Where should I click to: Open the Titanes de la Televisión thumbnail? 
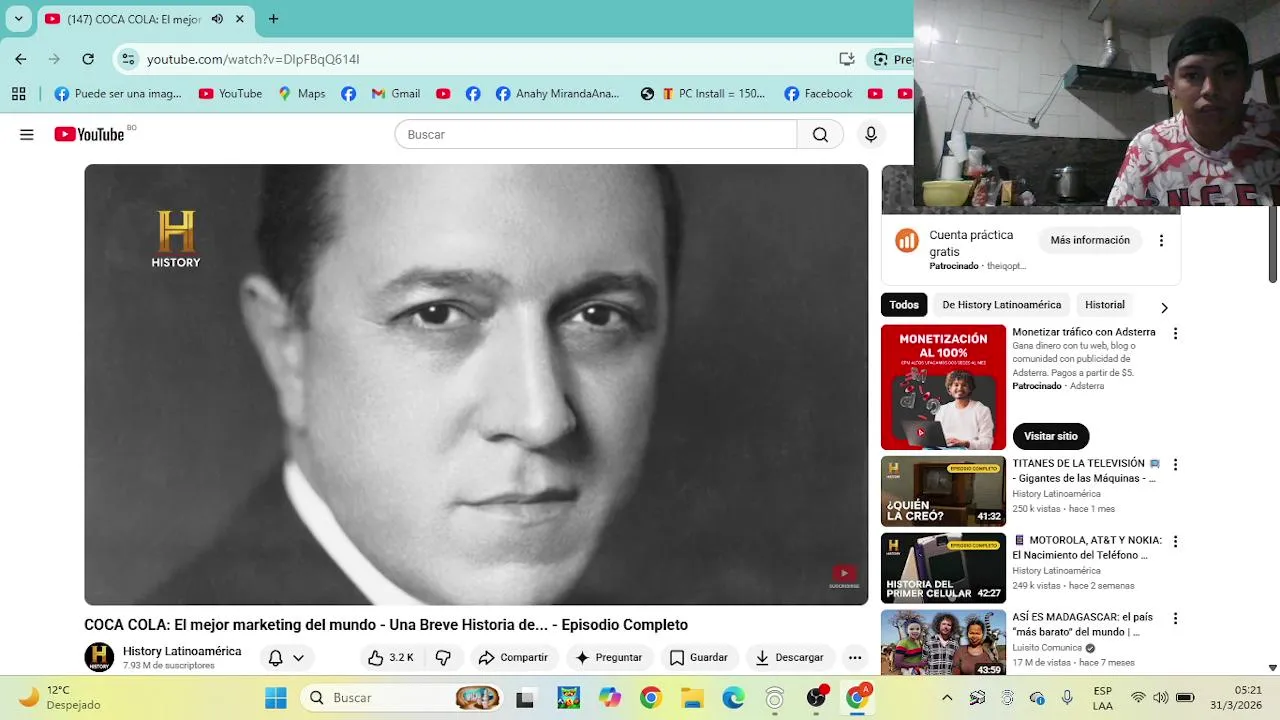click(943, 491)
